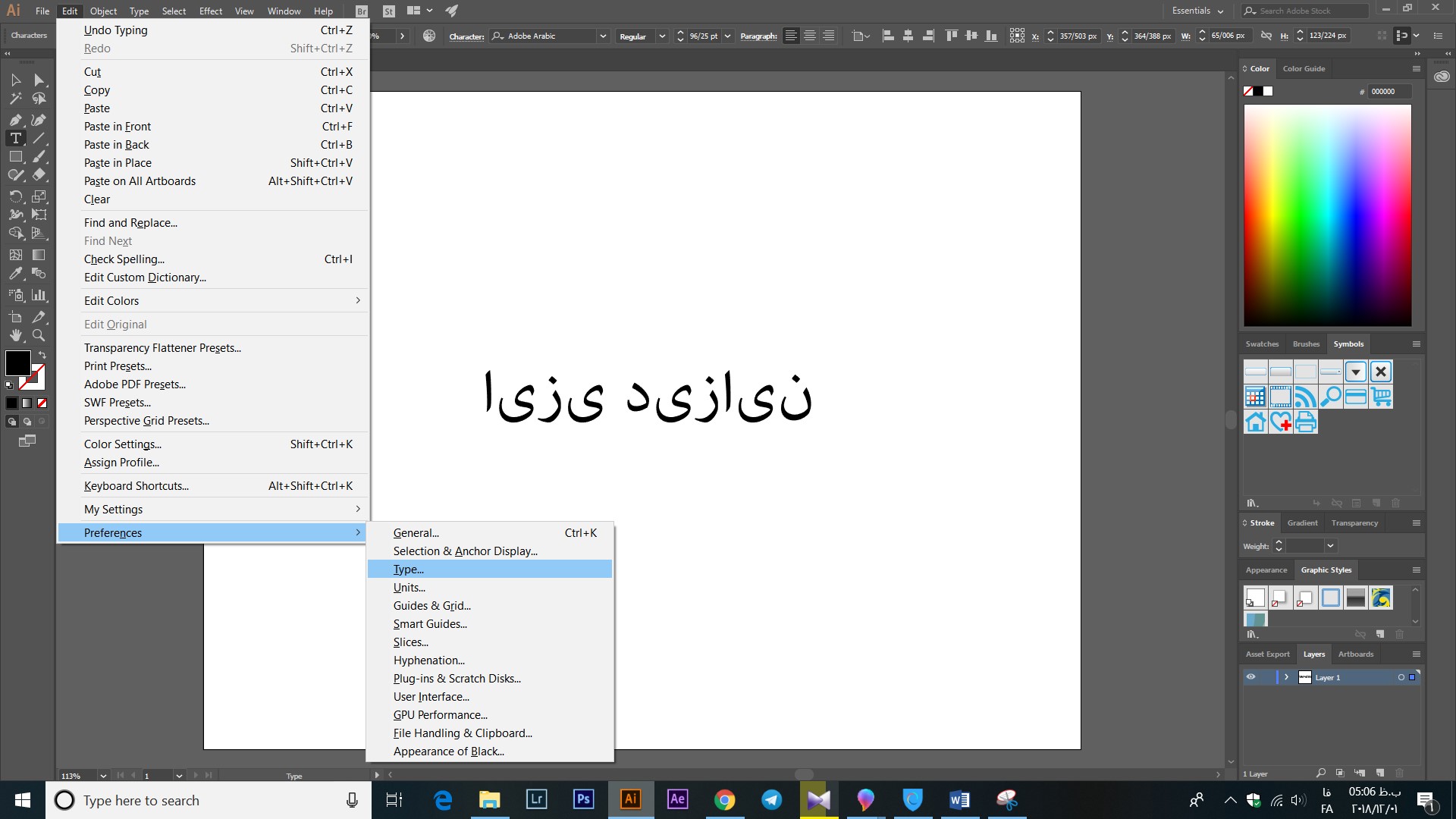Open Illustrator from Windows taskbar
Image resolution: width=1456 pixels, height=819 pixels.
(x=630, y=799)
